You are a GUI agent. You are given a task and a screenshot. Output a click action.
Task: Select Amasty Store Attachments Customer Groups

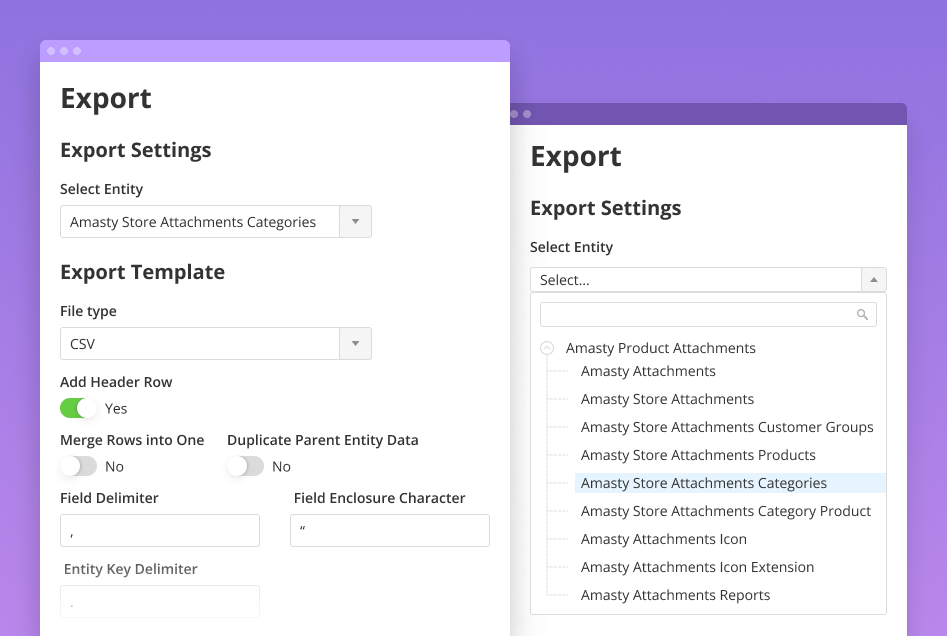point(727,427)
